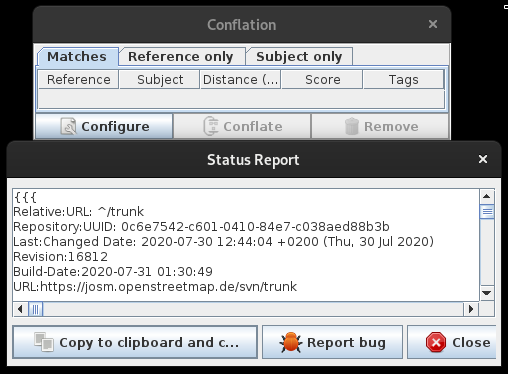Close the Conflation dialog window

tap(433, 24)
